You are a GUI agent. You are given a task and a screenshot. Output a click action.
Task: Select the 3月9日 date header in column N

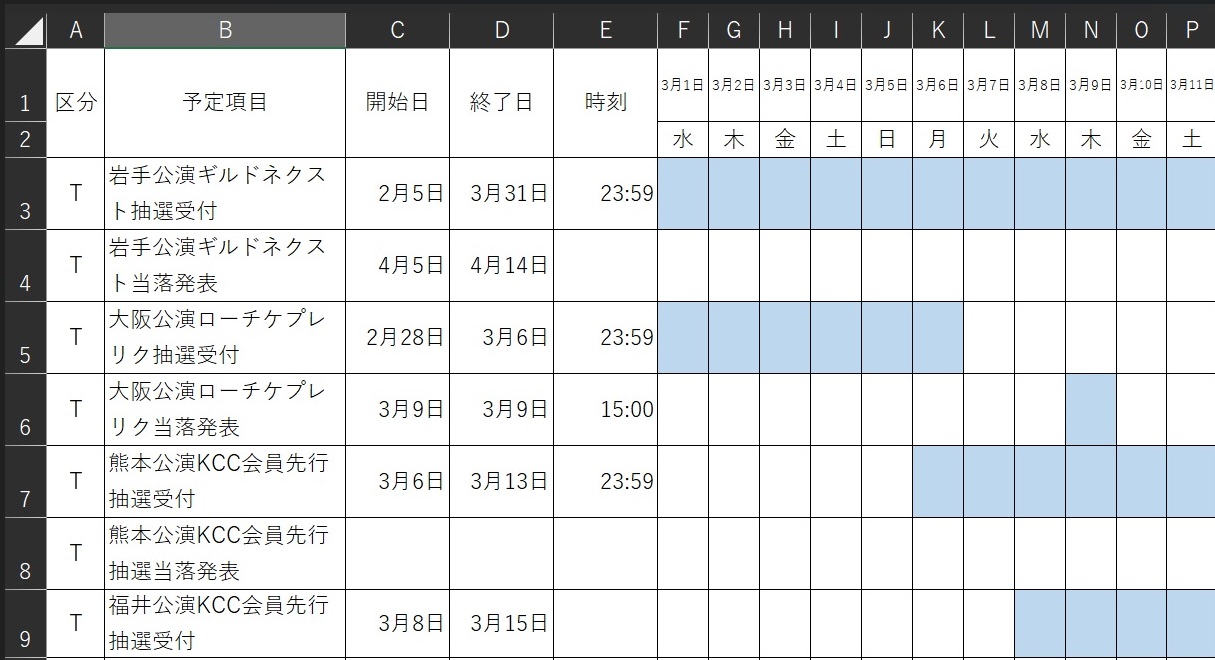[1091, 85]
